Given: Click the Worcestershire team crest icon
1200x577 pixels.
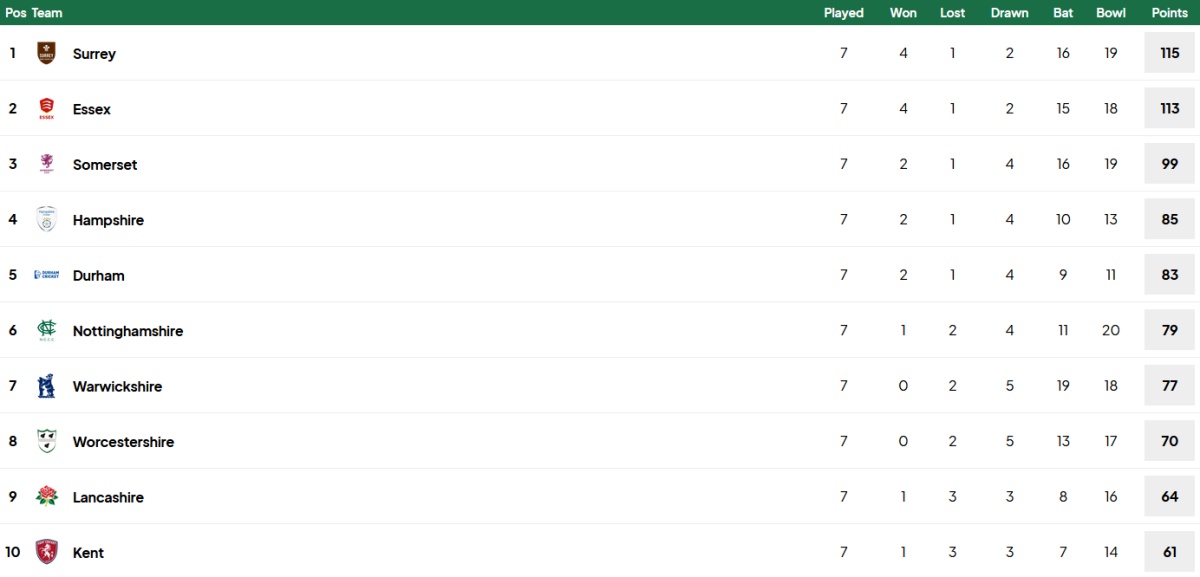Looking at the screenshot, I should [x=46, y=442].
